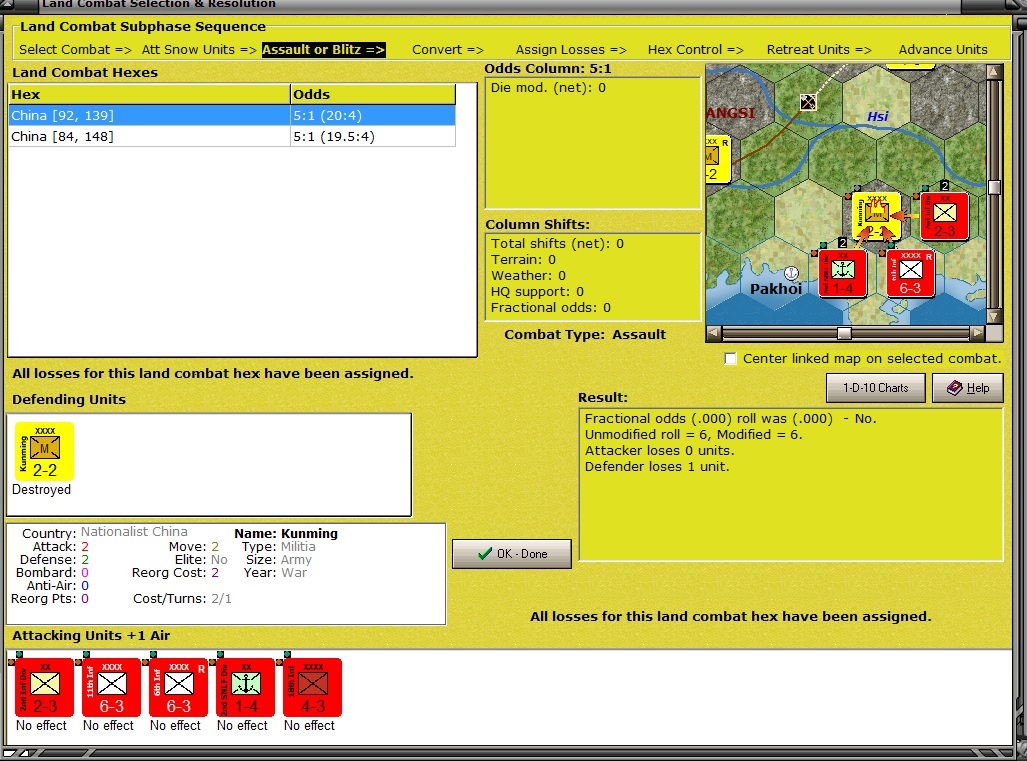Screen dimensions: 1027x761
Task: Enable center linked map on selected combat
Action: point(730,358)
